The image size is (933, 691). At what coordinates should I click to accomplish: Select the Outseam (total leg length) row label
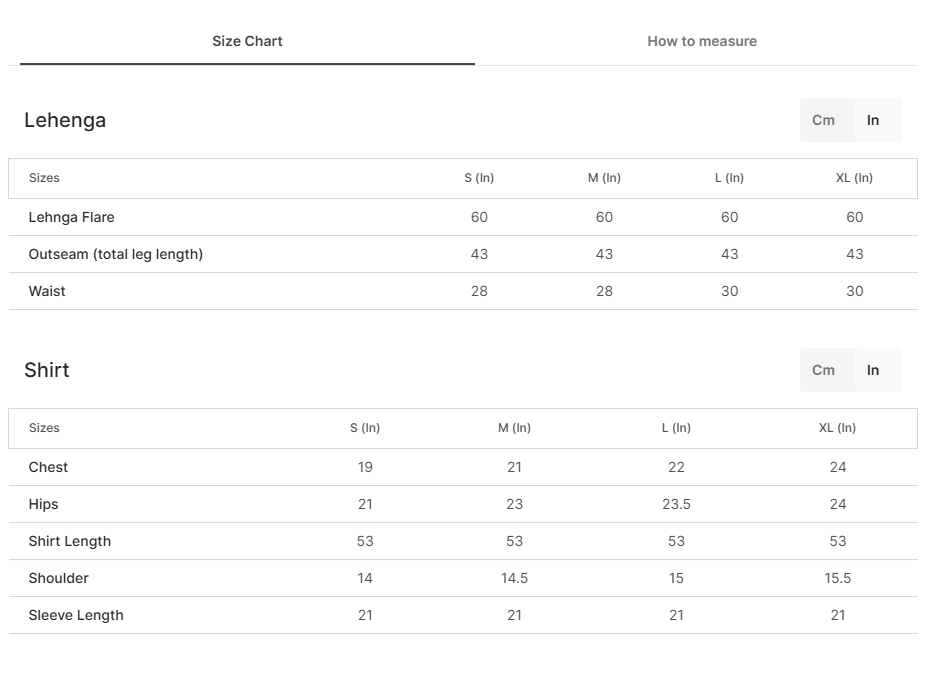(116, 254)
